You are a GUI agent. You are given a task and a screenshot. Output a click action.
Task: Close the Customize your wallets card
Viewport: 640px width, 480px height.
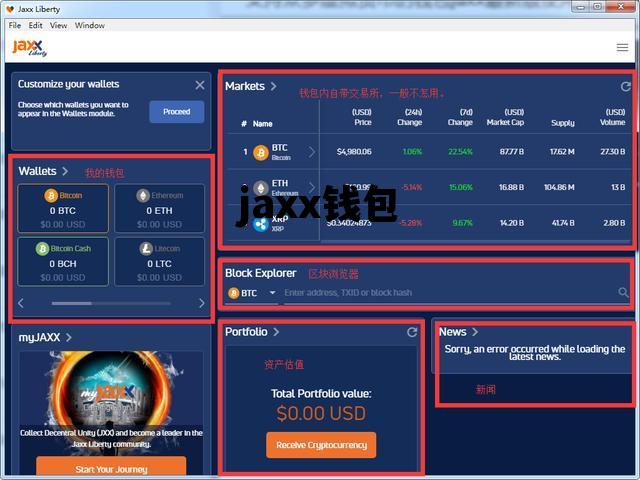[x=200, y=85]
